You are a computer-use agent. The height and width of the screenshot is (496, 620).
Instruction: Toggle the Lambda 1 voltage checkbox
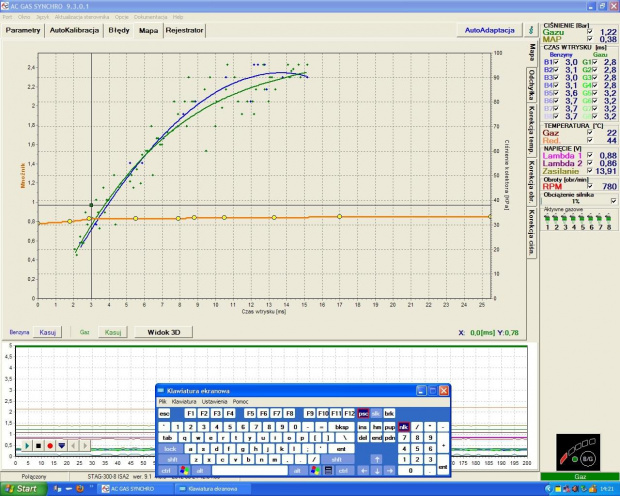[x=590, y=155]
